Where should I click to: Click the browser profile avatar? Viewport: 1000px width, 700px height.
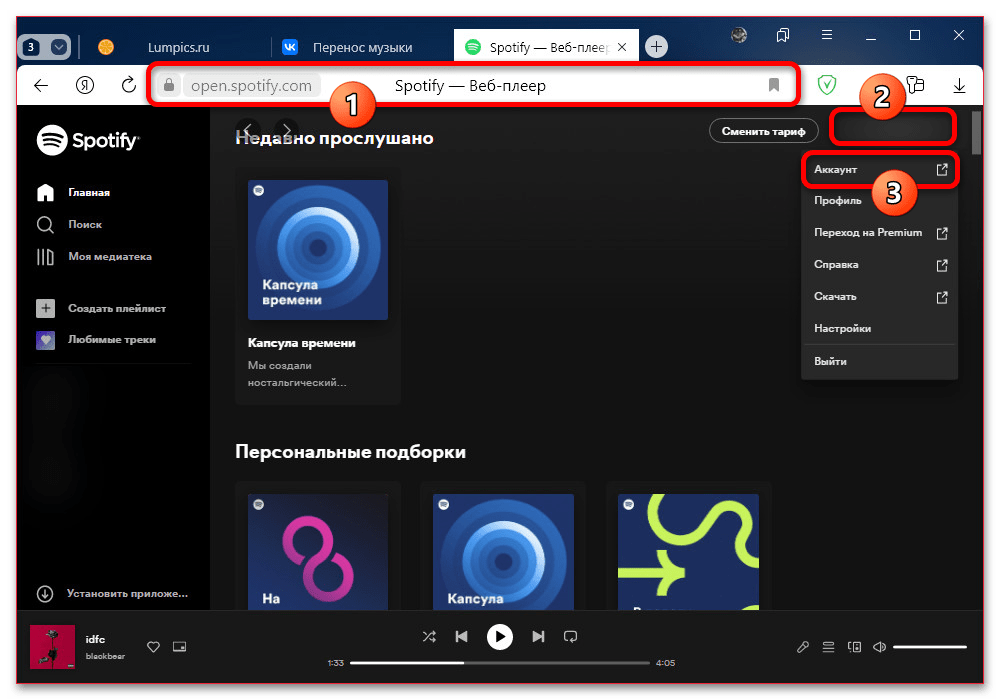(x=739, y=35)
